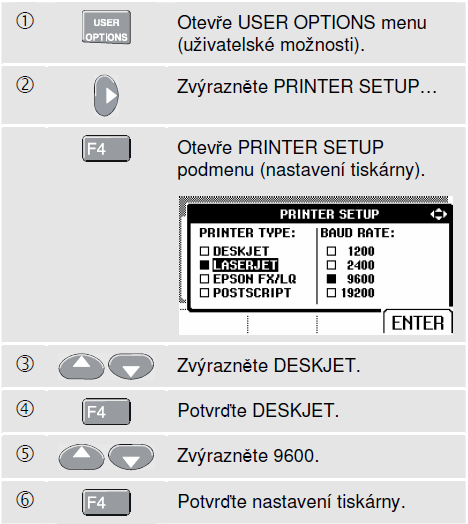Select the EPSON FX/LQ checkbox

click(x=204, y=279)
